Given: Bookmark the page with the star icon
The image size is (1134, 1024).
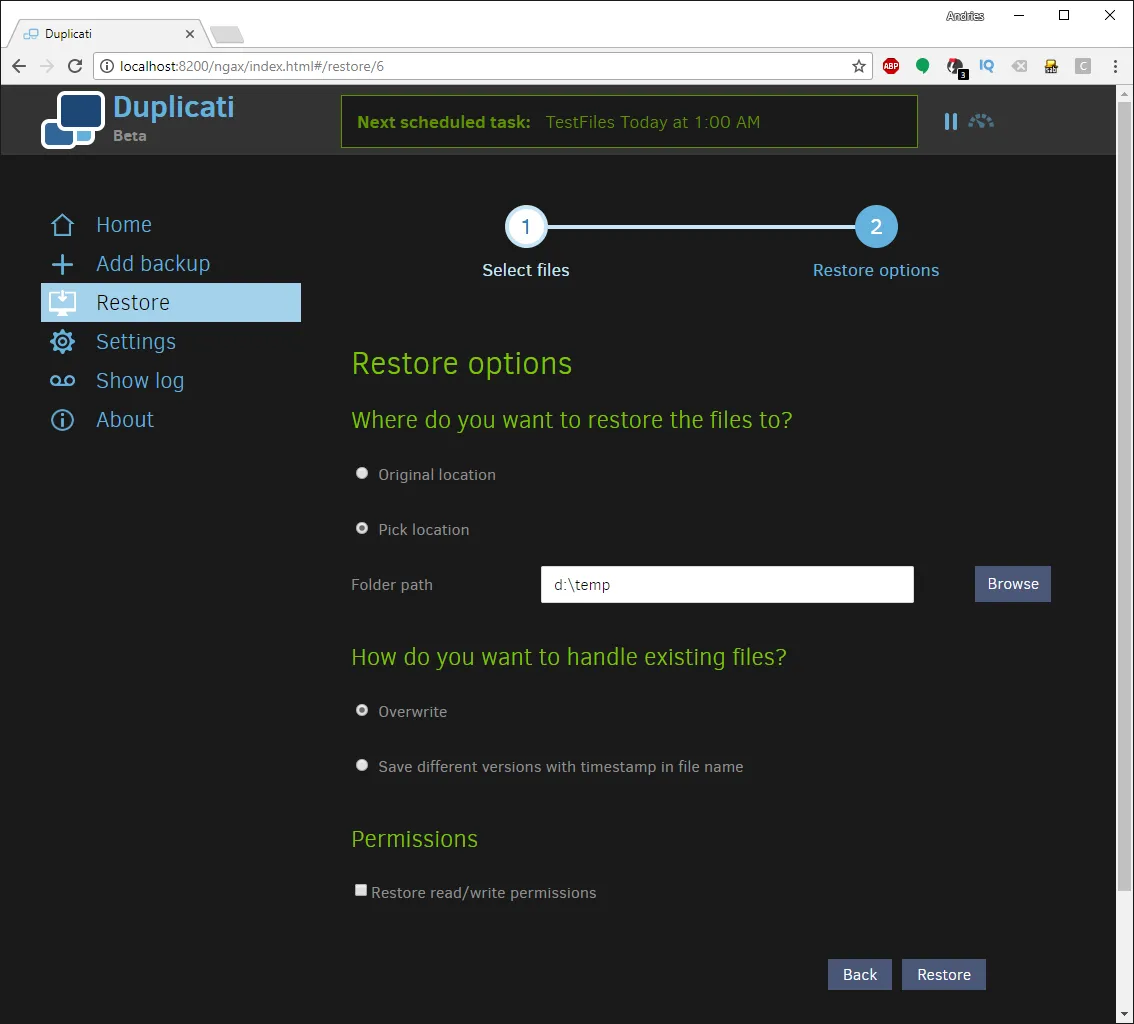Looking at the screenshot, I should click(x=858, y=67).
